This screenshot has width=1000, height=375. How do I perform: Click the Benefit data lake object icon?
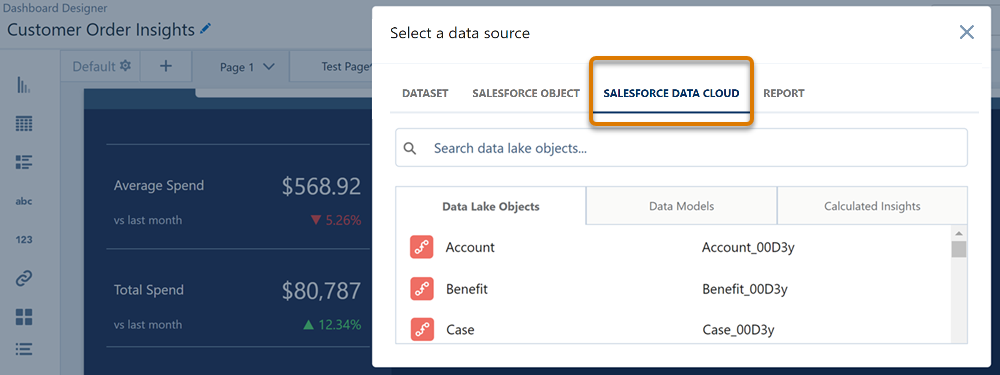(422, 289)
